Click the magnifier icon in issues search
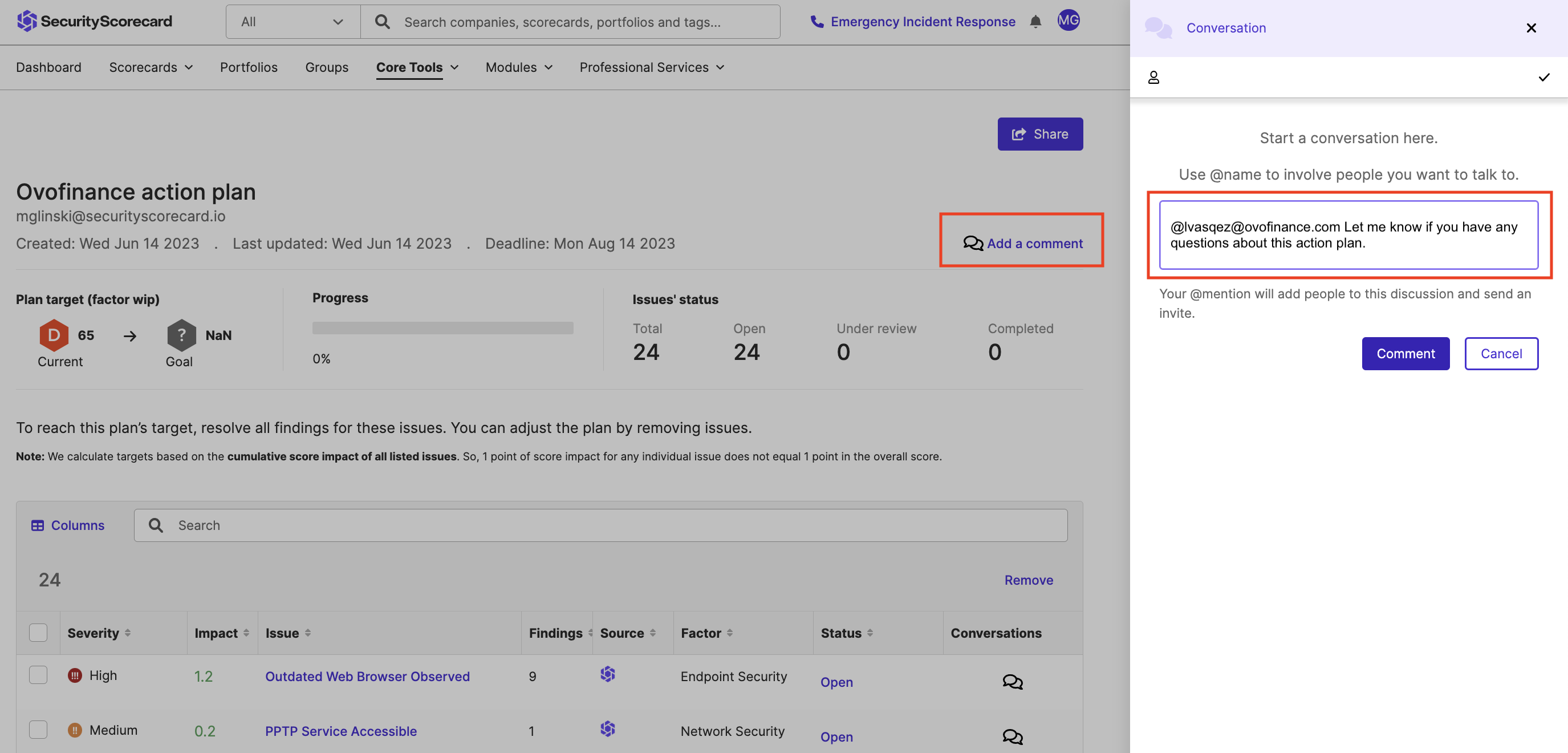Image resolution: width=1568 pixels, height=753 pixels. [156, 525]
